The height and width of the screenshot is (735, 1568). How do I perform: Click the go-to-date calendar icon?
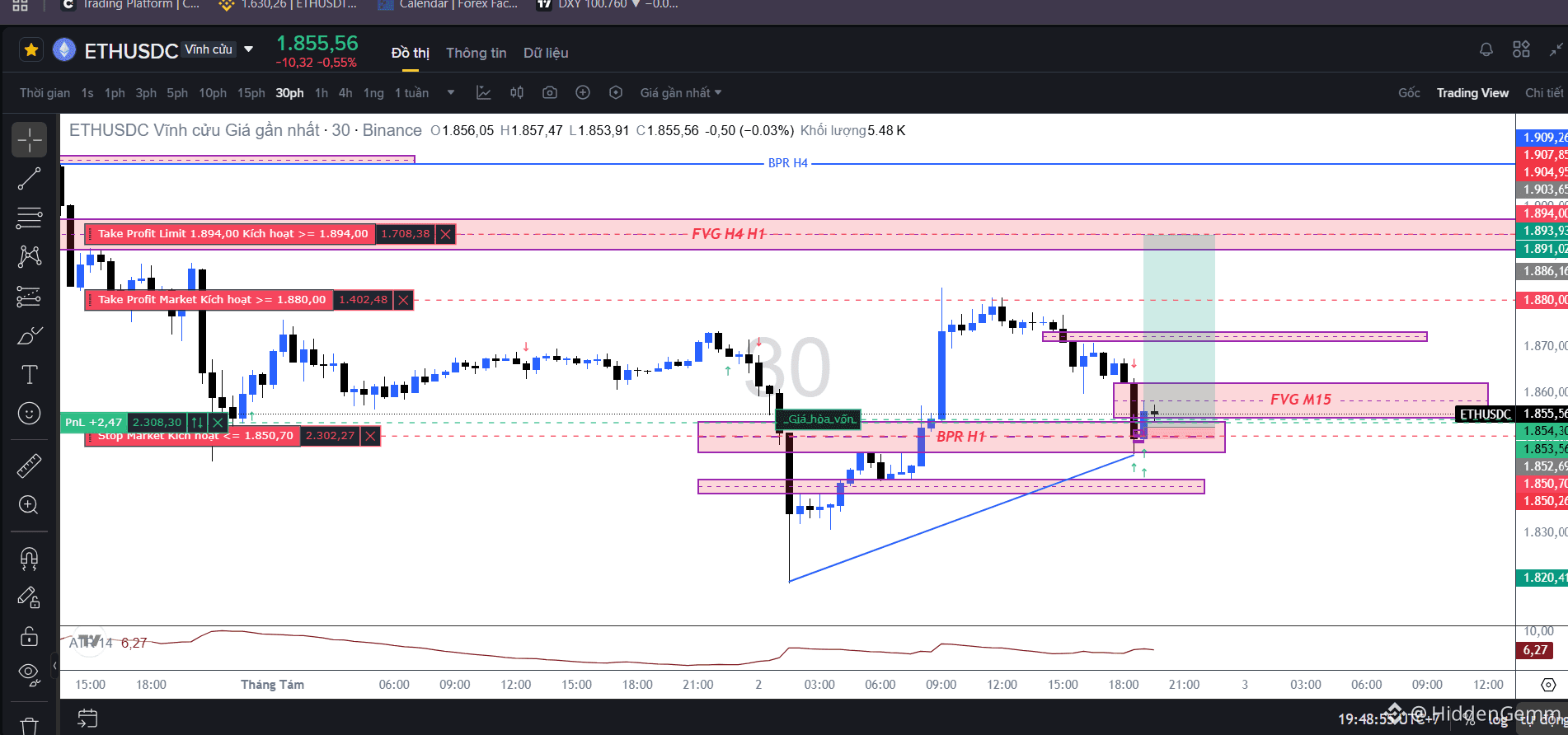click(87, 718)
